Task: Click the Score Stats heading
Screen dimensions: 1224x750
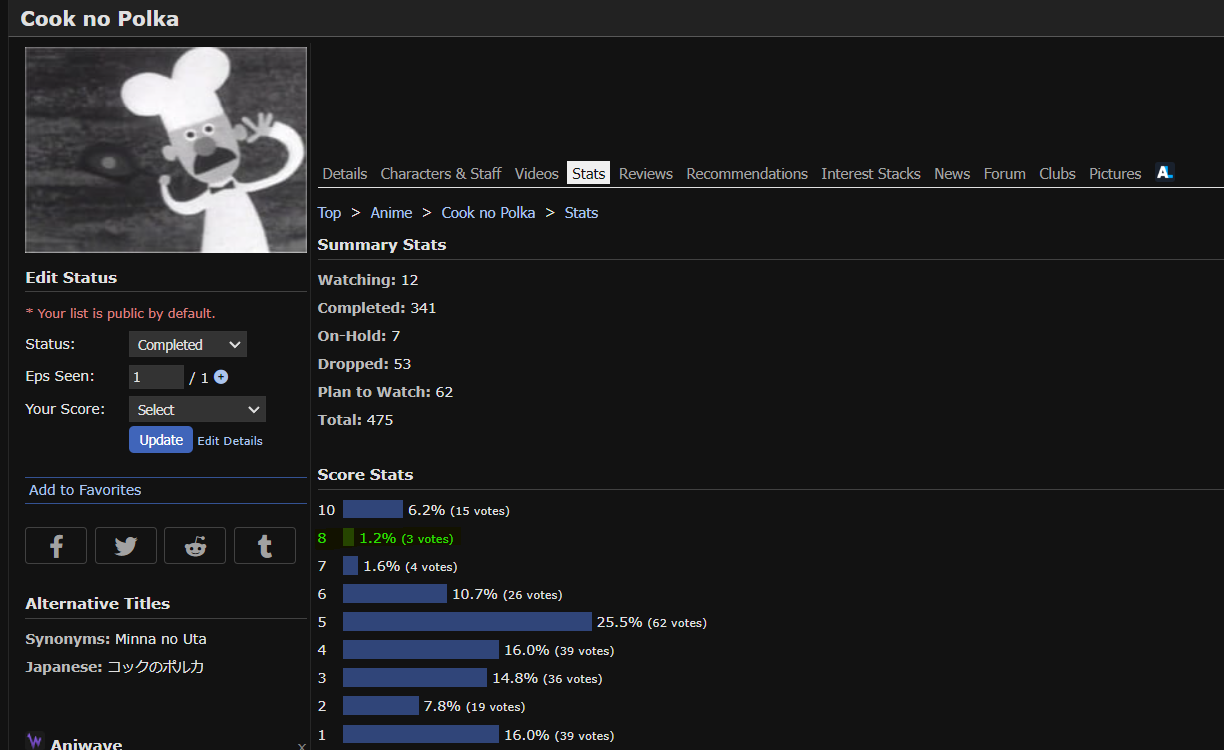Action: [365, 475]
